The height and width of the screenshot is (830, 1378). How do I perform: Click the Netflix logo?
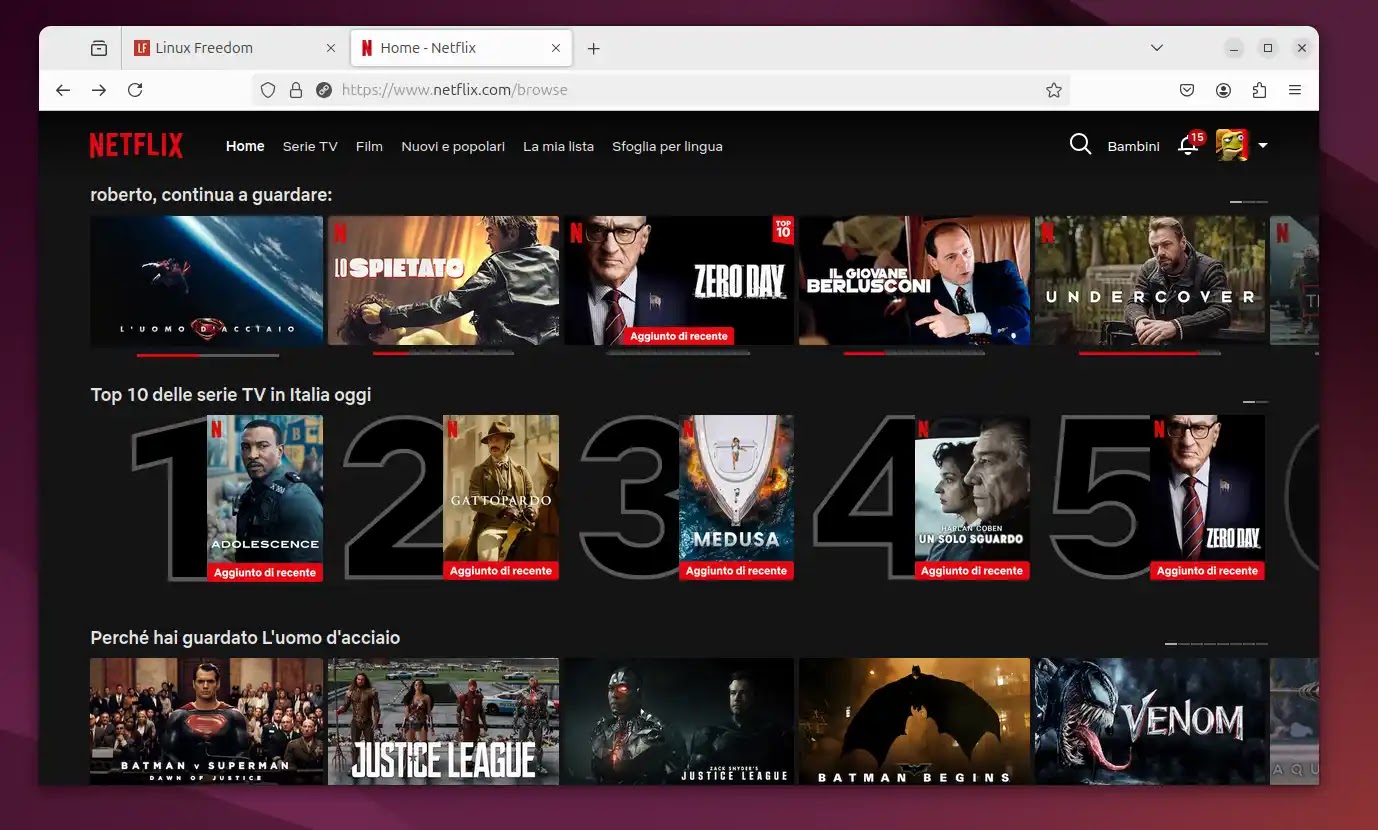(136, 146)
